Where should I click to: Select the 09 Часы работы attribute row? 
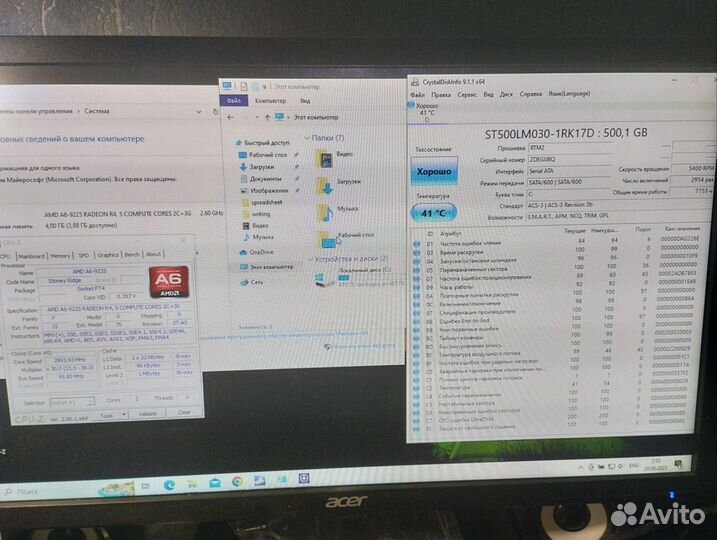point(556,286)
